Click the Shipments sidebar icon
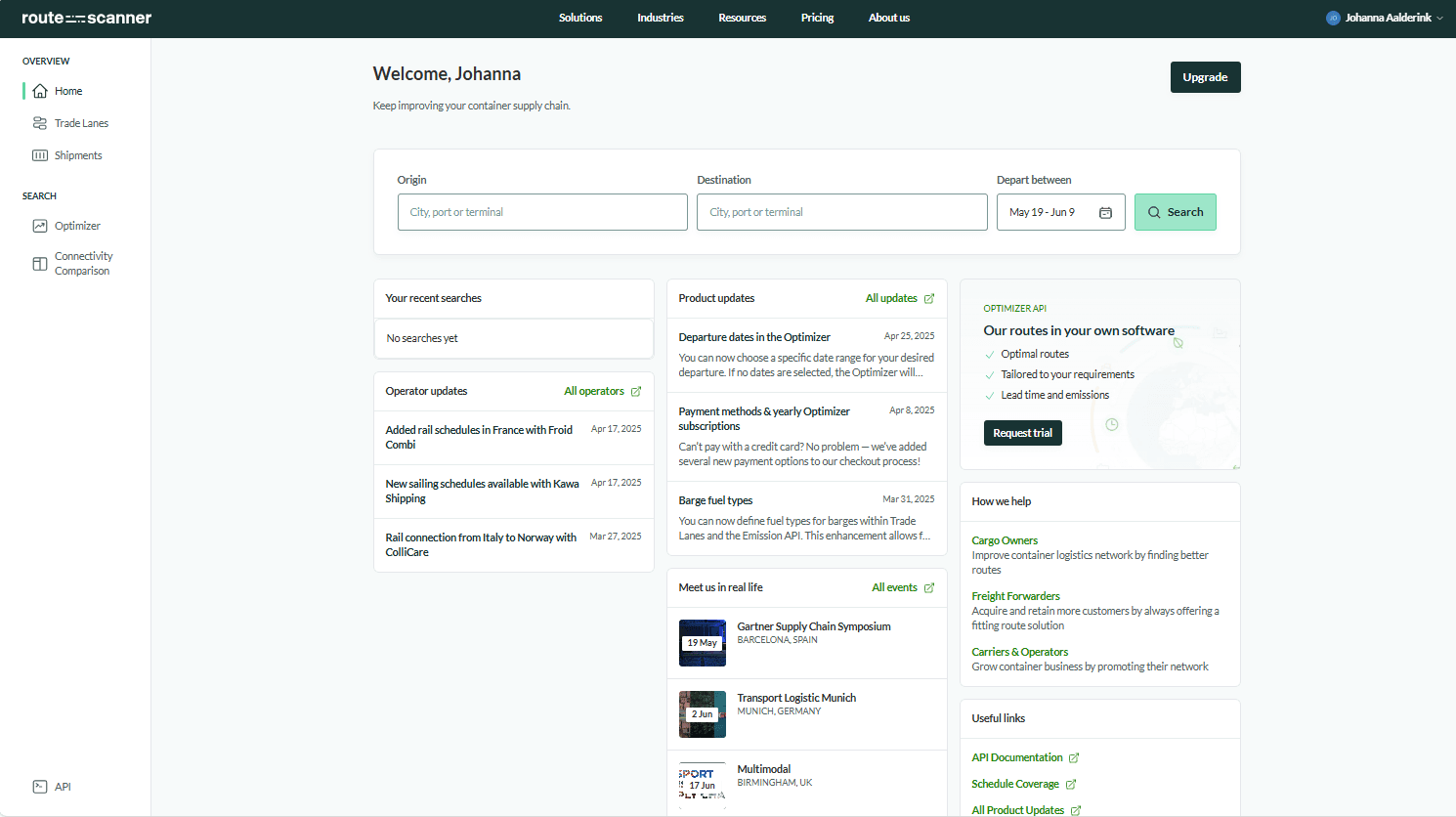 (40, 155)
